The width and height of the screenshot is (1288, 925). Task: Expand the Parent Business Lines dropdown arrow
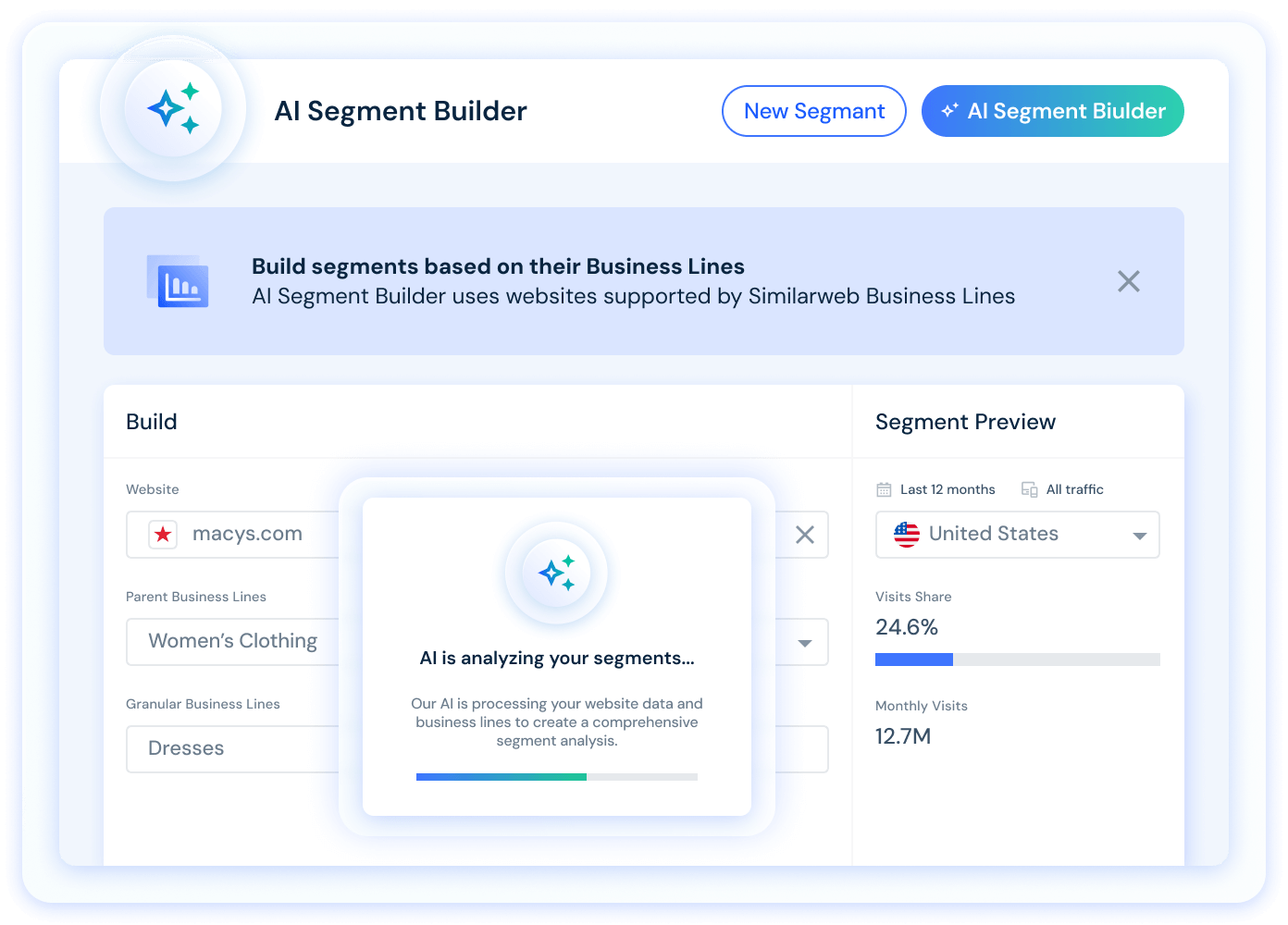coord(805,643)
